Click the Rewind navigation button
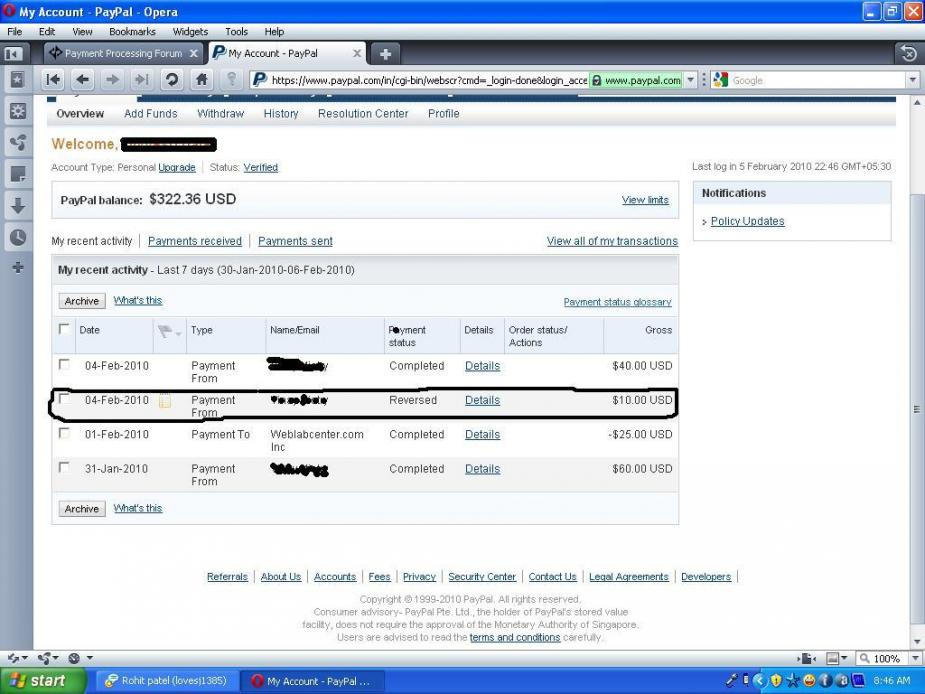Viewport: 925px width, 694px height. pyautogui.click(x=53, y=79)
